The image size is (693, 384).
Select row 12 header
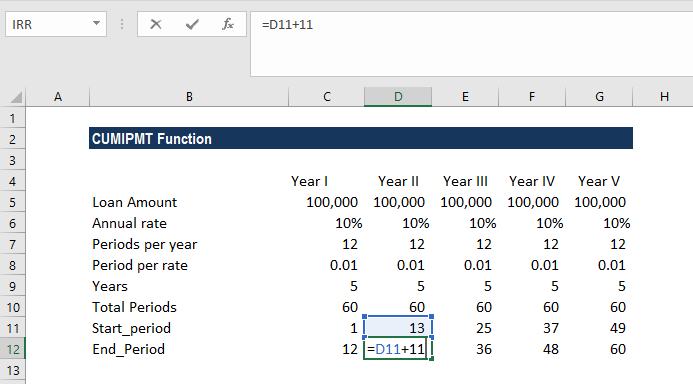click(13, 350)
